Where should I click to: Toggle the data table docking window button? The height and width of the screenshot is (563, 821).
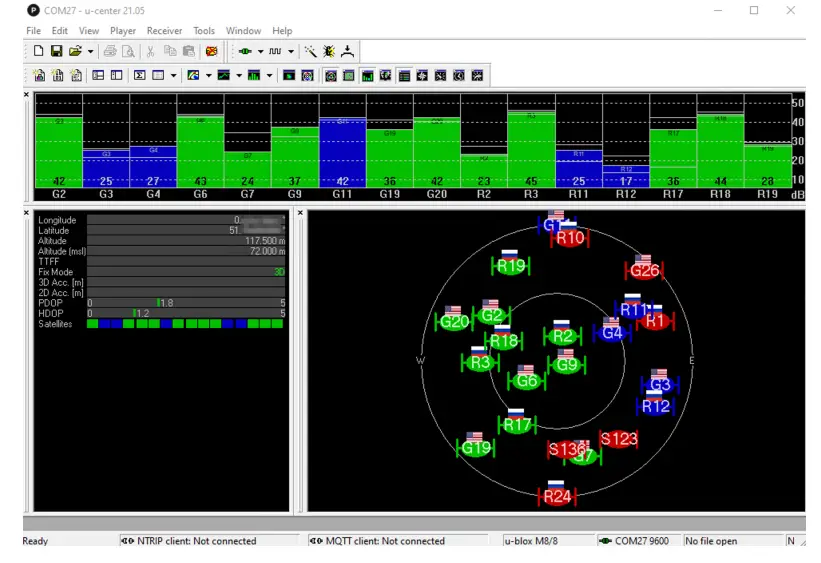click(x=404, y=75)
